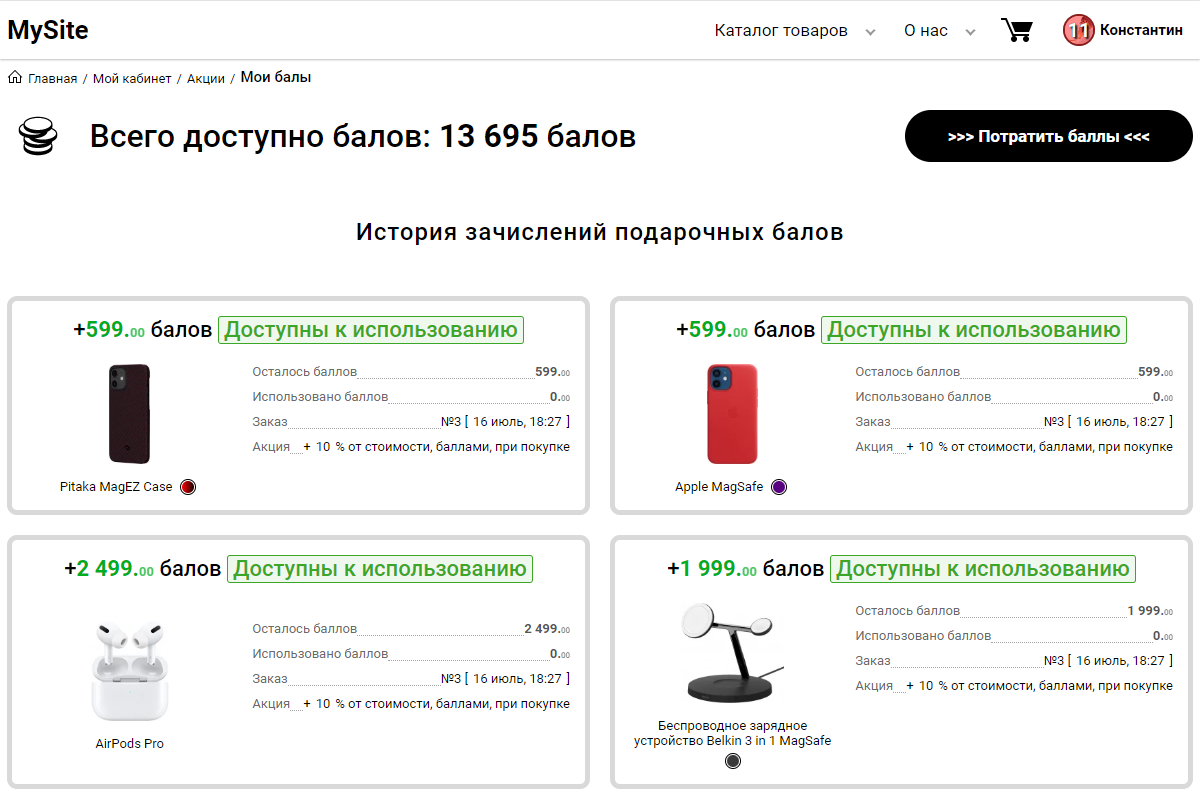Click the Потратить баллы button

tap(1049, 136)
